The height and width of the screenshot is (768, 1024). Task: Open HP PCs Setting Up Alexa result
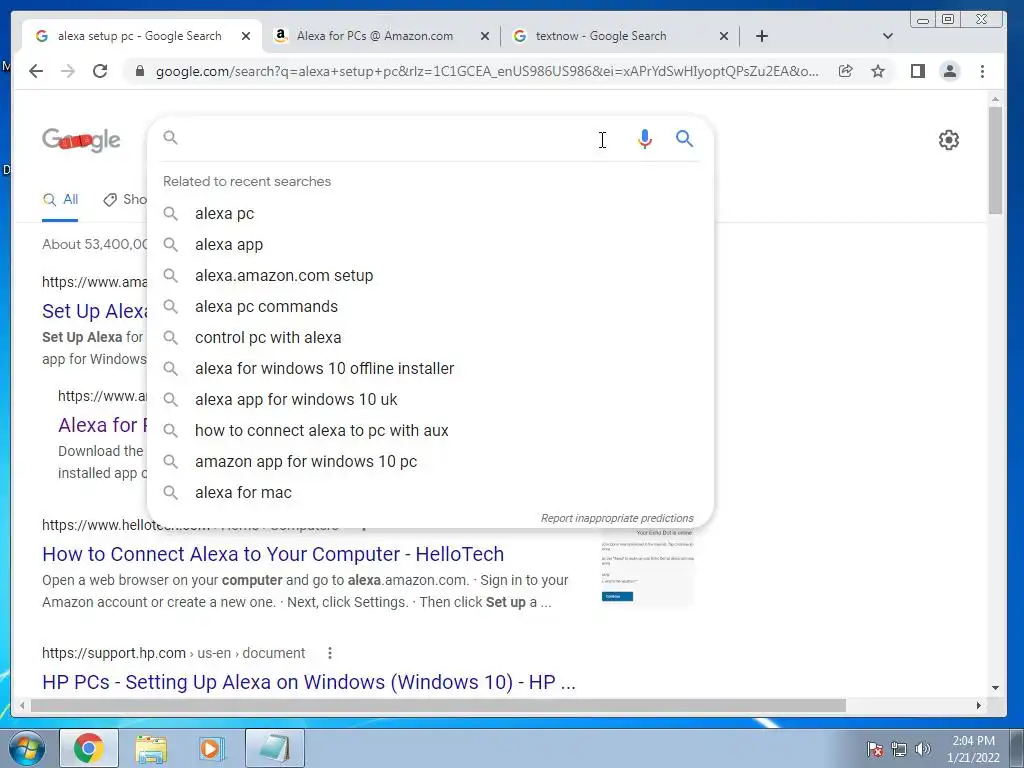[309, 682]
